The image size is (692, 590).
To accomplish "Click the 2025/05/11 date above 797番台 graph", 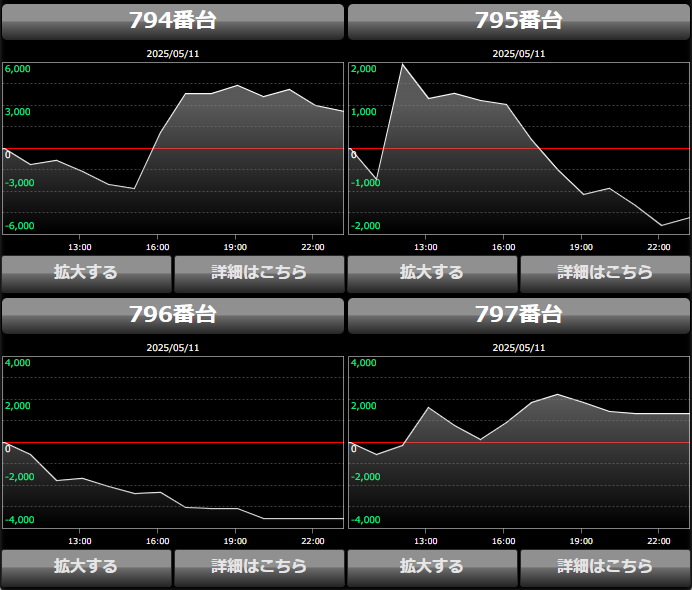I will 519,348.
